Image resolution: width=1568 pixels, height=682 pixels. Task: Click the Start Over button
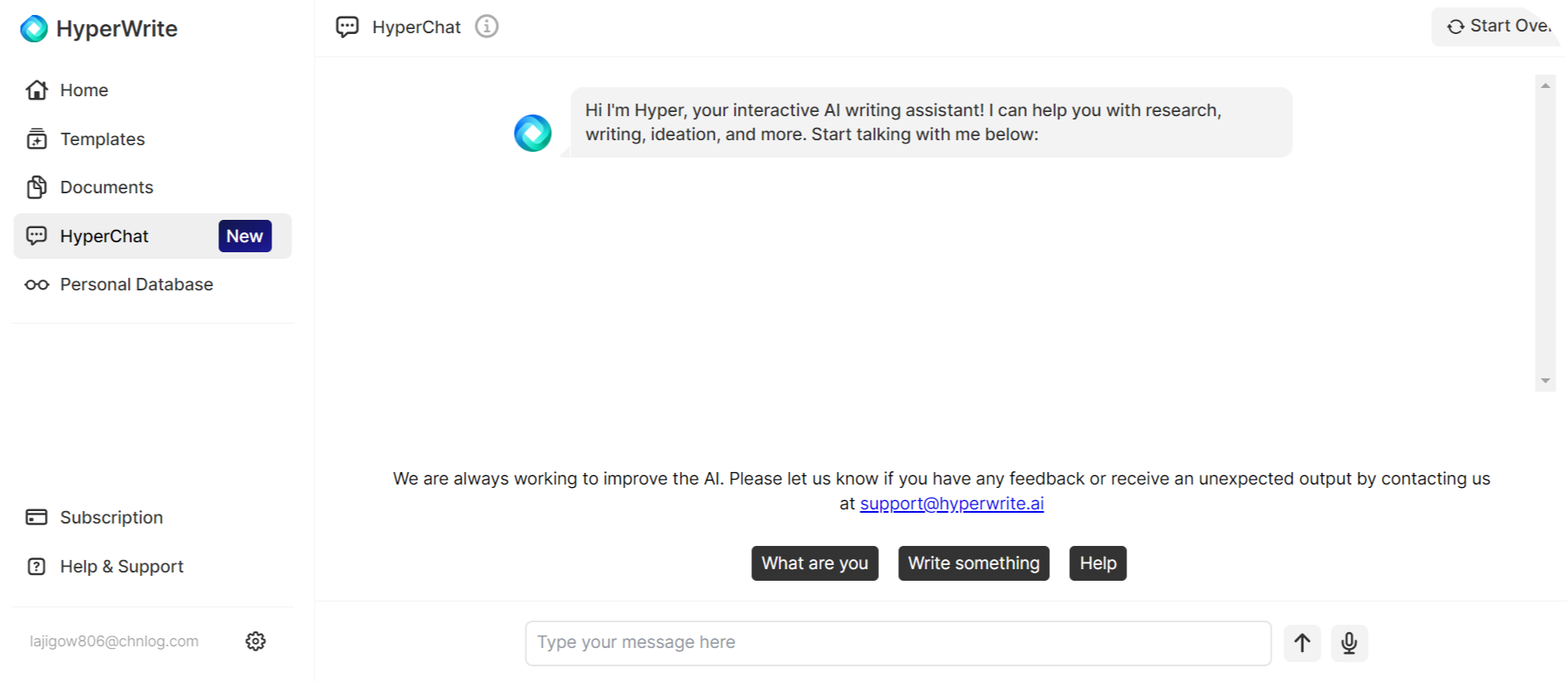coord(1498,27)
